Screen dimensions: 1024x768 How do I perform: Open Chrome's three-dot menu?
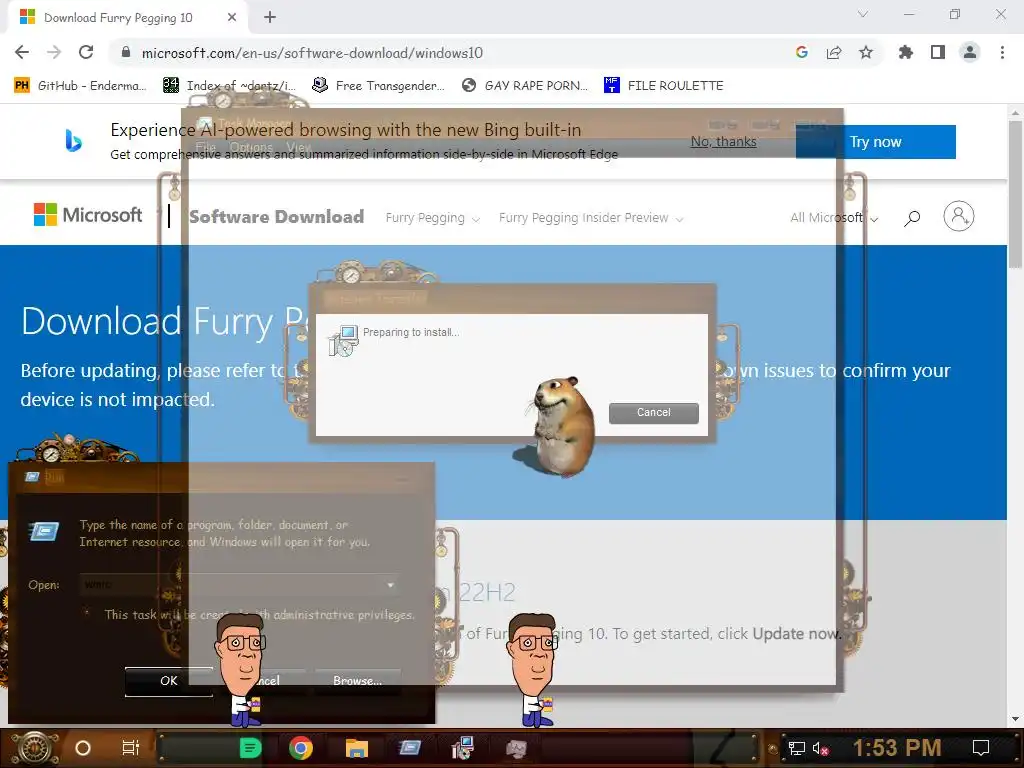[1002, 52]
